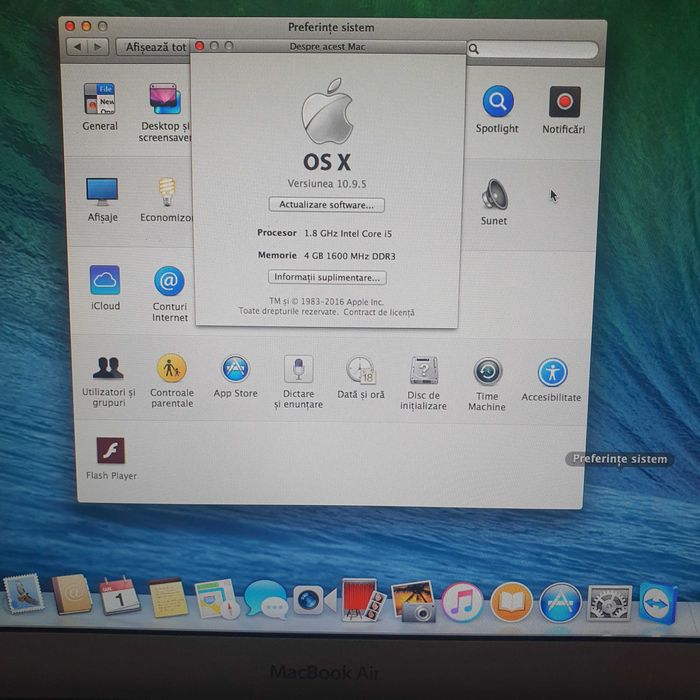Go forward with toolbar forward arrow
700x700 pixels.
[98, 46]
